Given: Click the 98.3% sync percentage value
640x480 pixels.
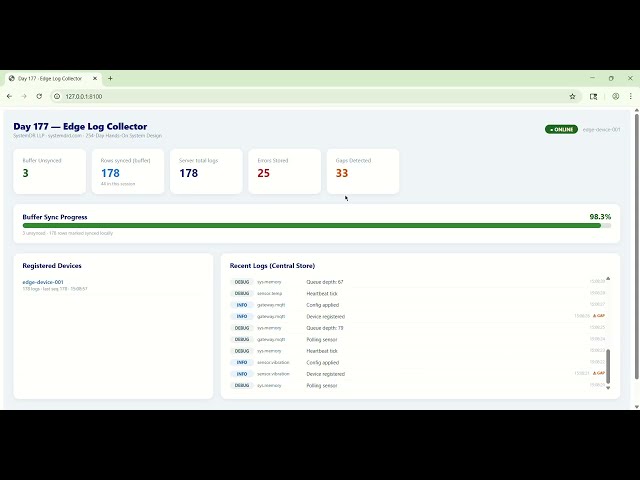Looking at the screenshot, I should [600, 217].
